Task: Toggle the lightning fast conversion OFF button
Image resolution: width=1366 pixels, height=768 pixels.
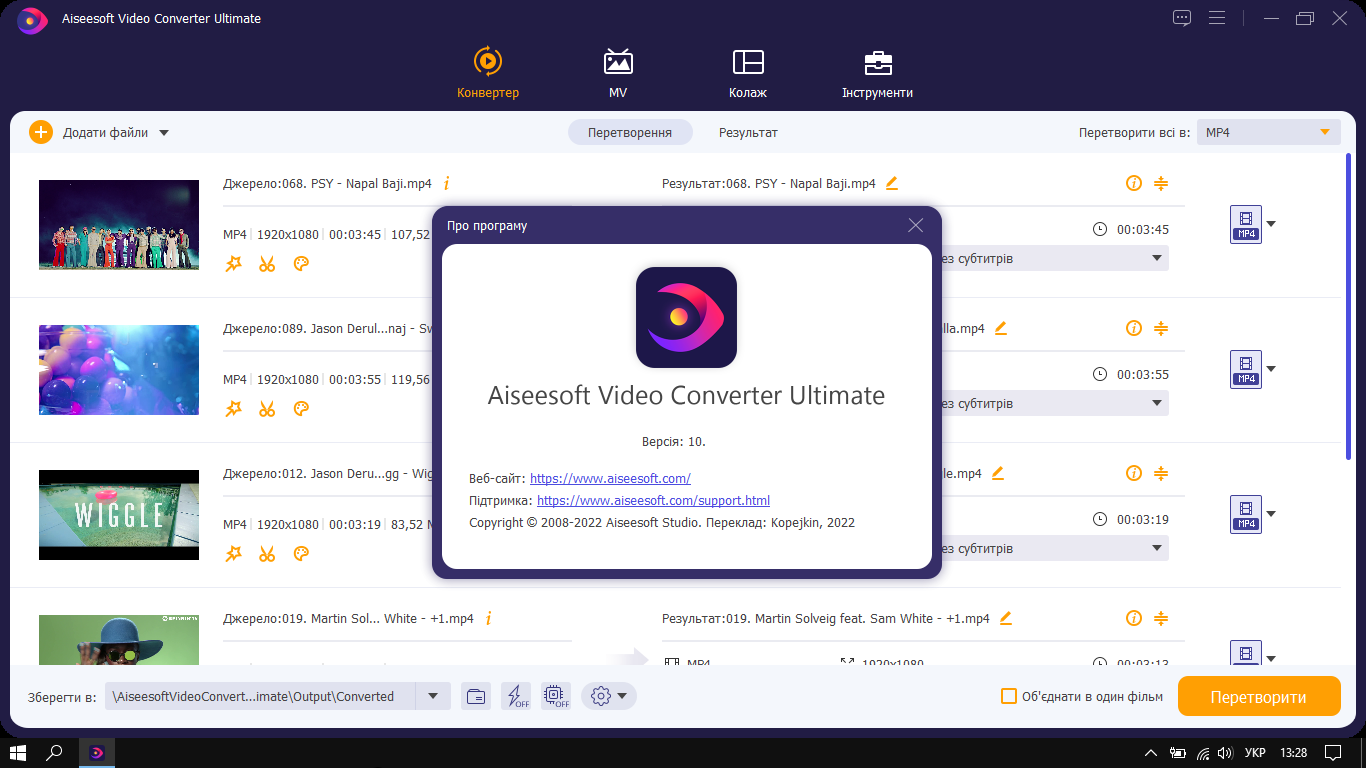Action: click(x=516, y=696)
